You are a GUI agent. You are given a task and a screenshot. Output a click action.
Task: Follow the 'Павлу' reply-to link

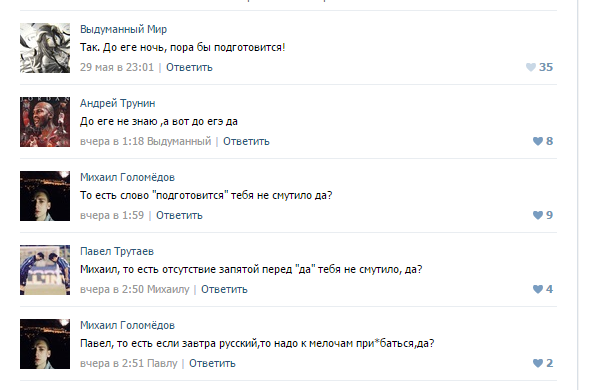[162, 363]
